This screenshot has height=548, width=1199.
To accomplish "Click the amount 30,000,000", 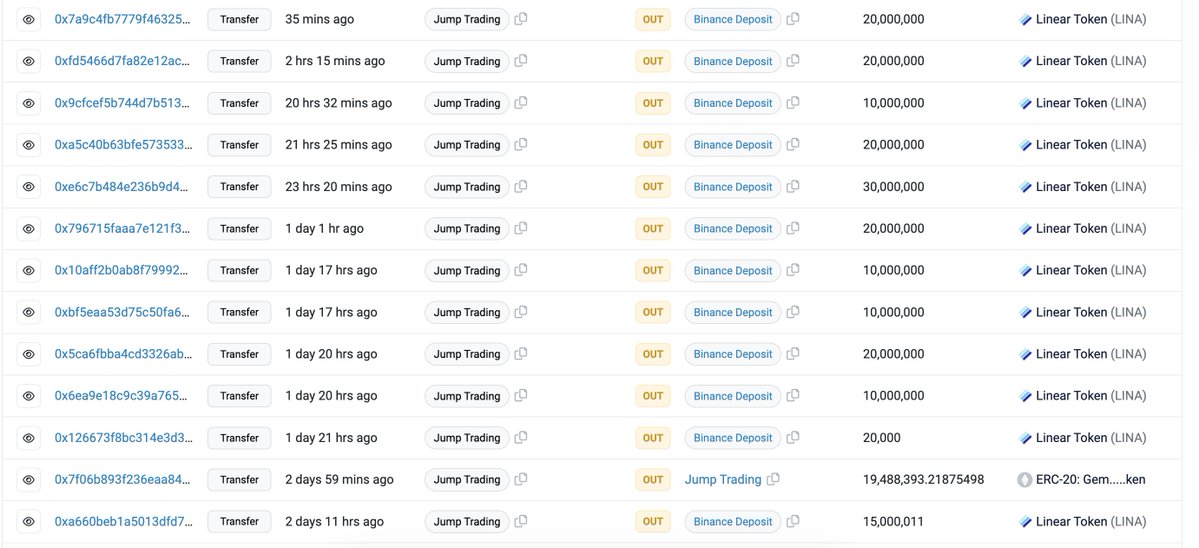I will 893,186.
